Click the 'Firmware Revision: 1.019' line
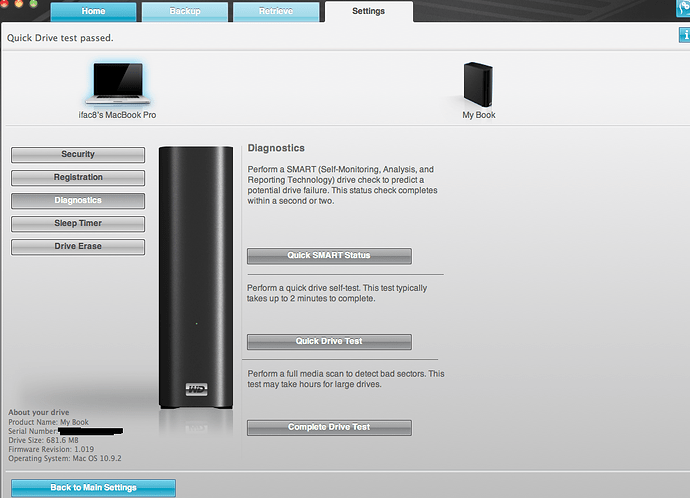 click(51, 449)
